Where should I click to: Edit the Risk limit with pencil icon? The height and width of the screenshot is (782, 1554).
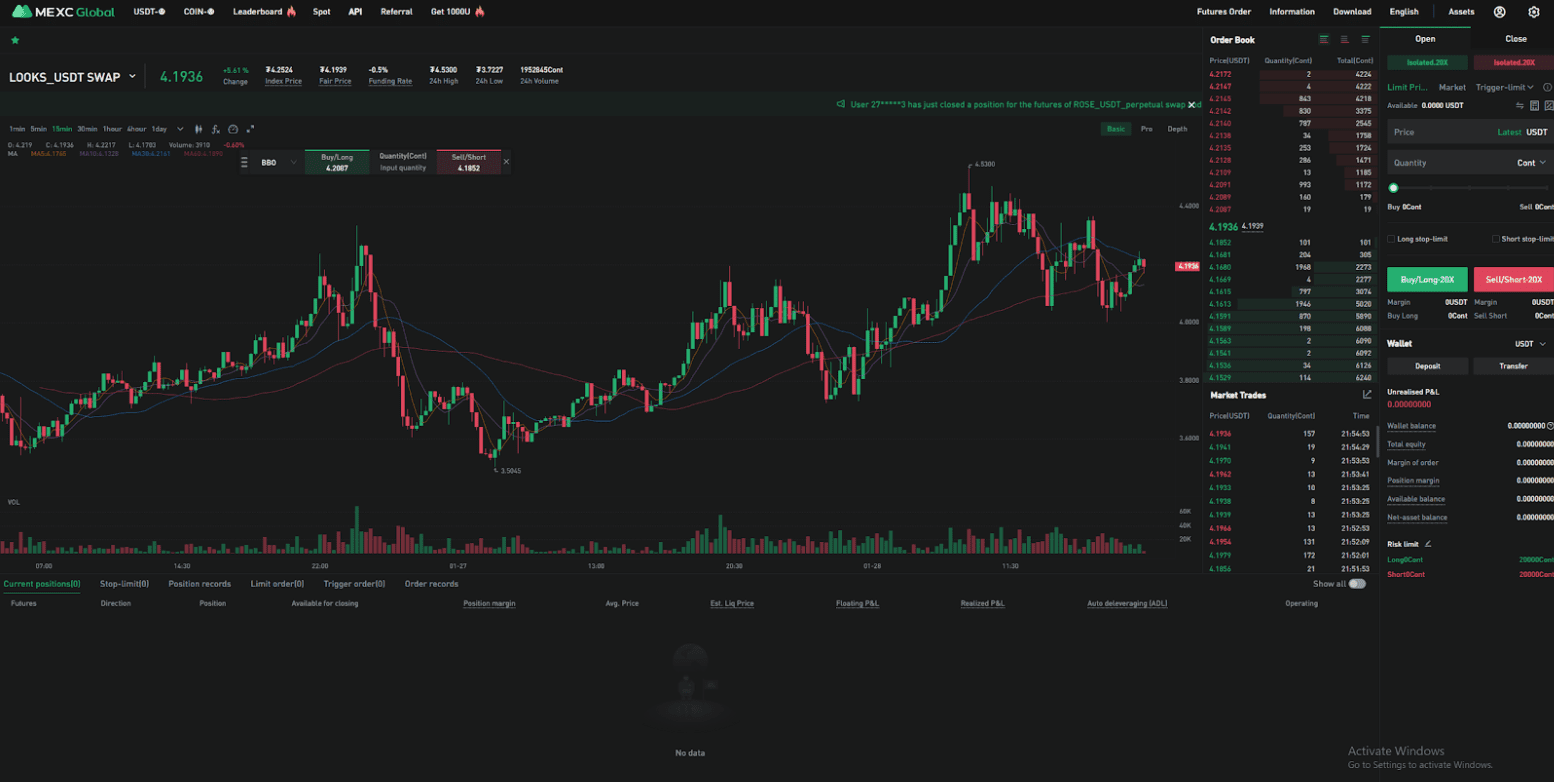(x=1428, y=544)
